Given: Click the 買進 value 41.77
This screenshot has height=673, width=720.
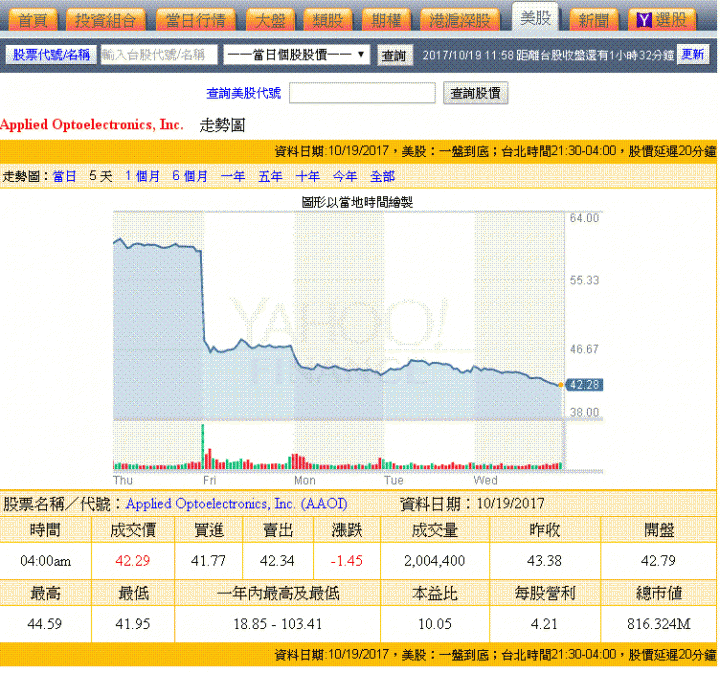Looking at the screenshot, I should [208, 561].
